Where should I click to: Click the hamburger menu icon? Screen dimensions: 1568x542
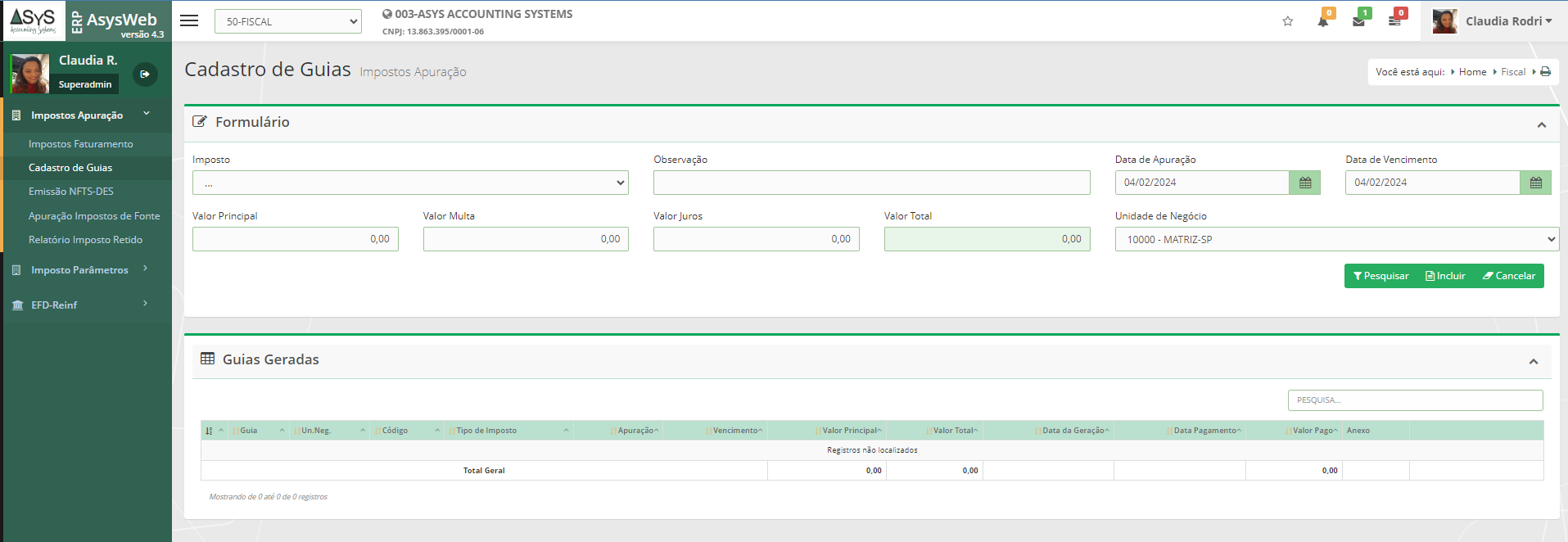pos(189,21)
